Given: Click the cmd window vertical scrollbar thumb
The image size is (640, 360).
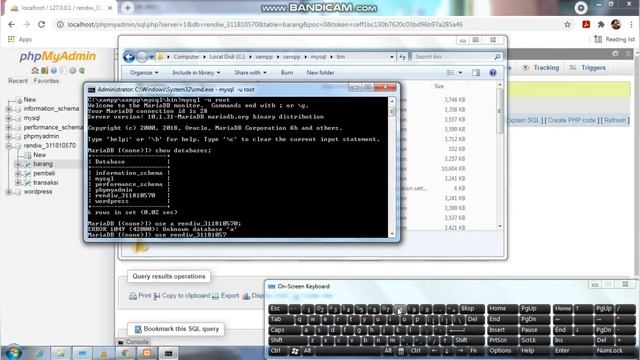Looking at the screenshot, I should [392, 111].
